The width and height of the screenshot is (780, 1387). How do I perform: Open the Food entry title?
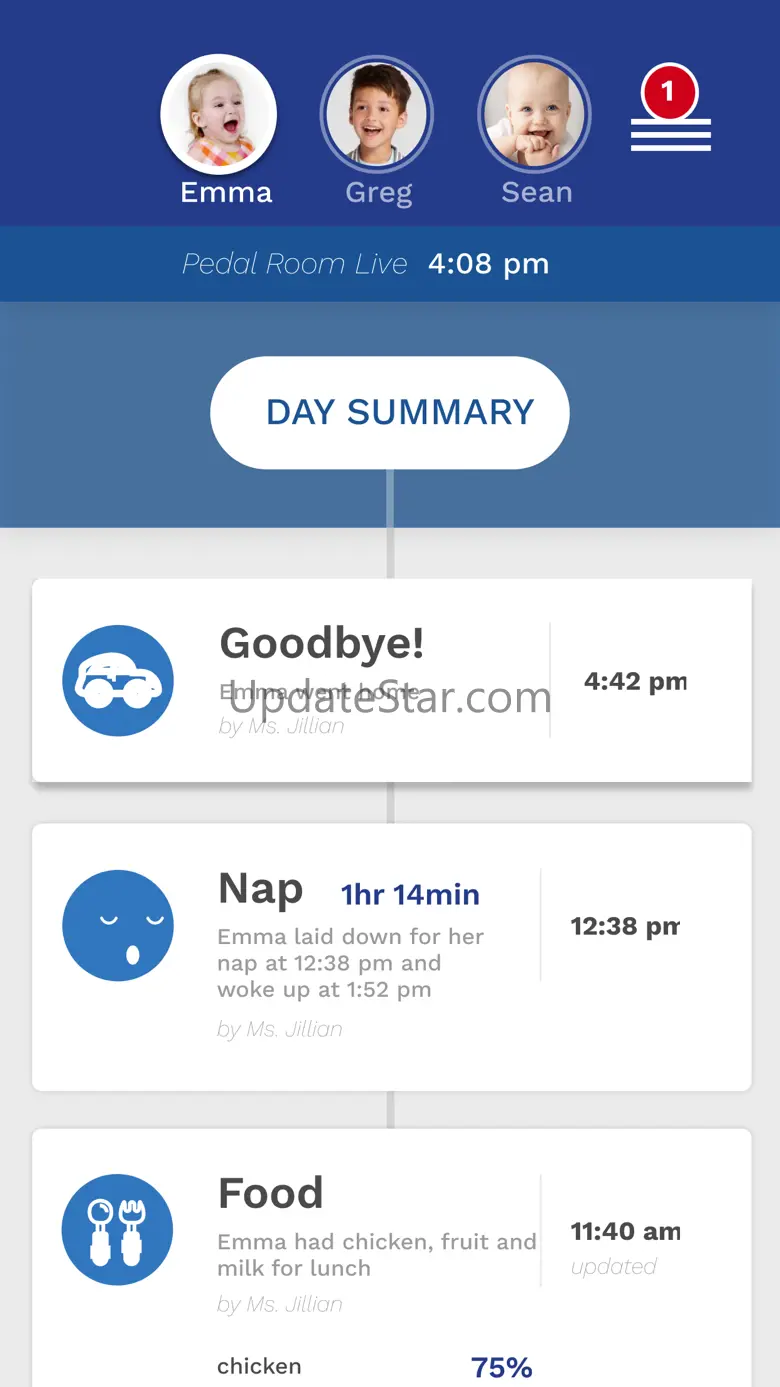(270, 1193)
